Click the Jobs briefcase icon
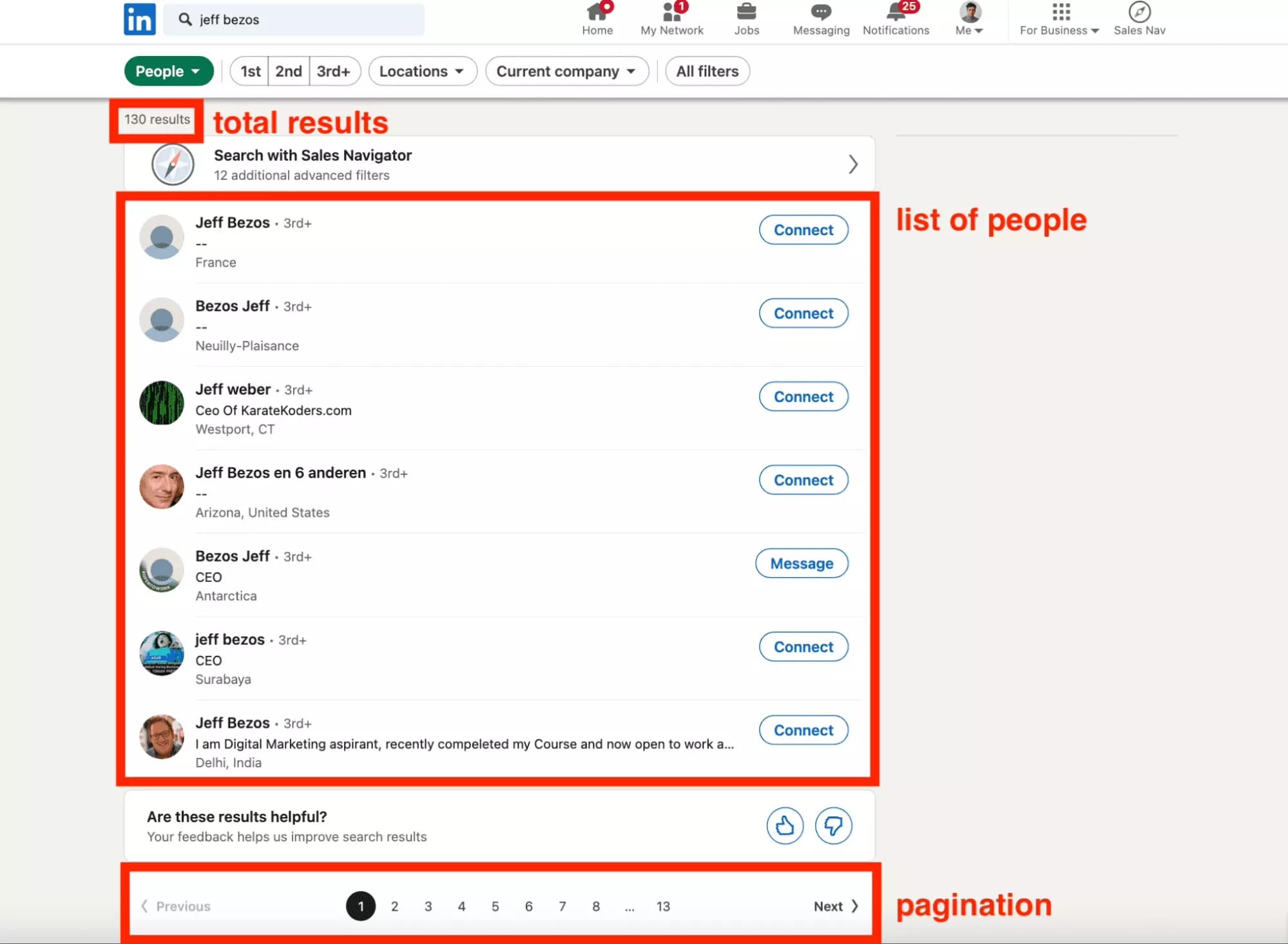This screenshot has height=944, width=1288. (x=746, y=18)
